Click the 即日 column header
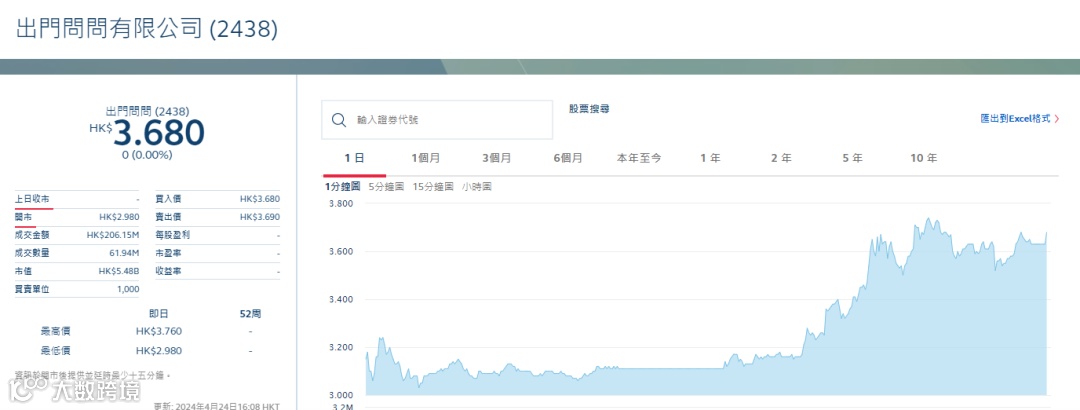The width and height of the screenshot is (1080, 410). click(x=159, y=314)
